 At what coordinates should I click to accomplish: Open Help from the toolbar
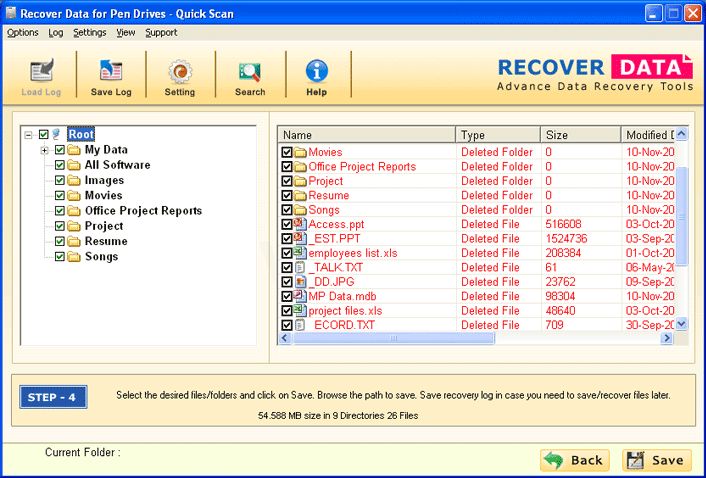tap(317, 73)
